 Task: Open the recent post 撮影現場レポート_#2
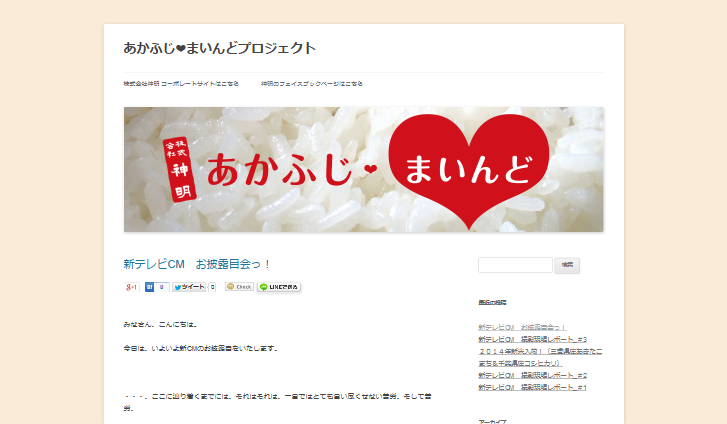pos(533,375)
